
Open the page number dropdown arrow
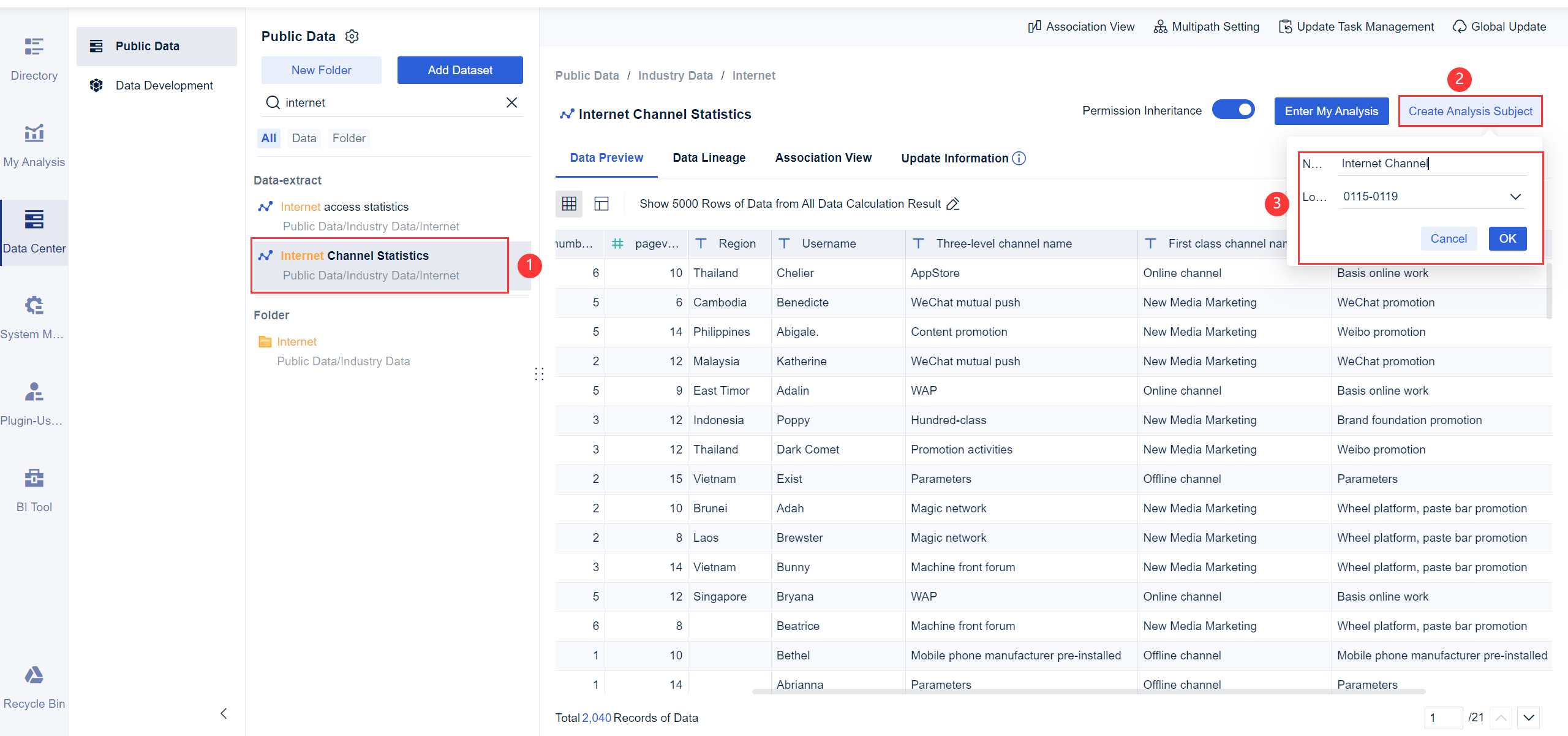(x=1529, y=718)
